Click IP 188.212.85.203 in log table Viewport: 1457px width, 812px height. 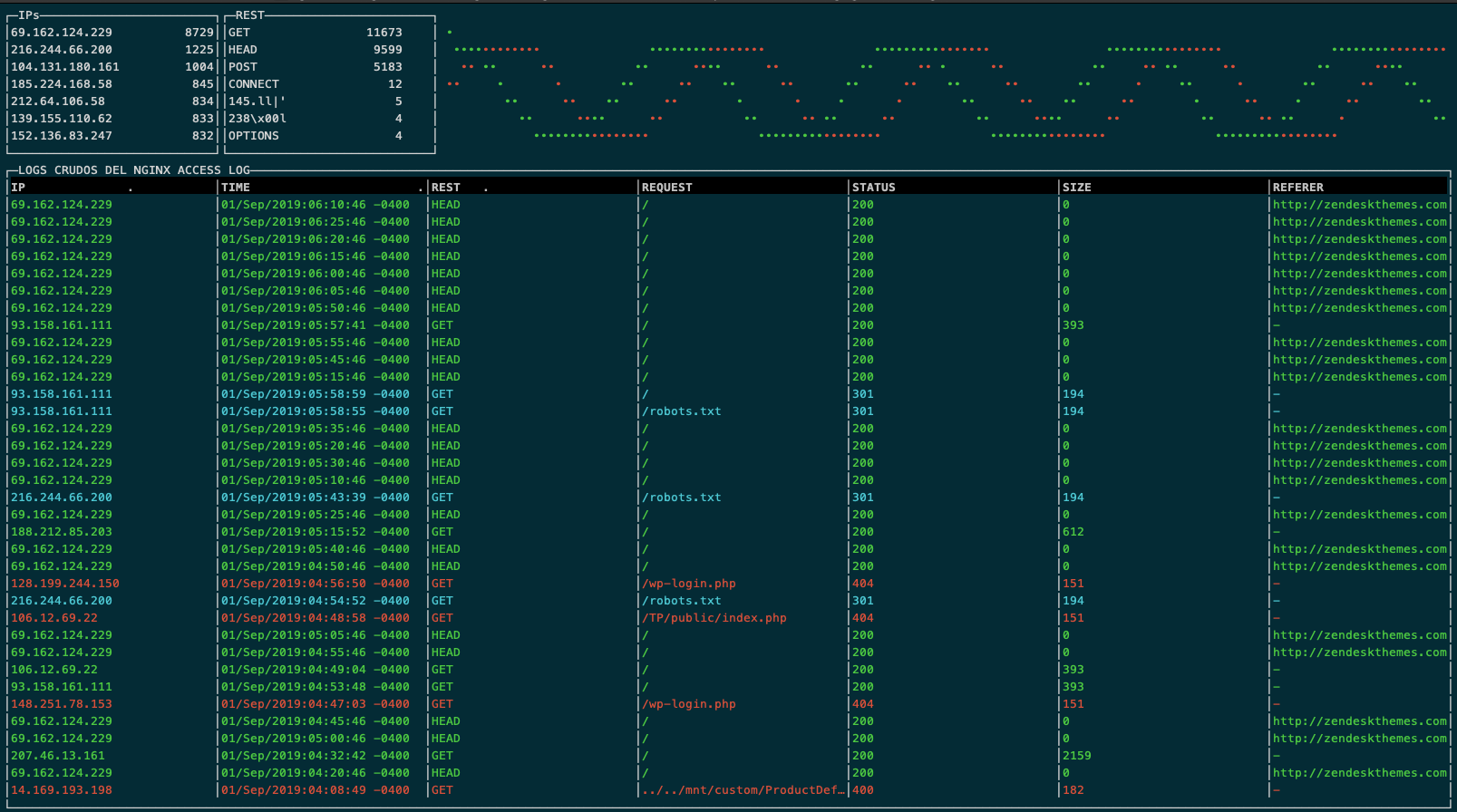click(x=62, y=531)
